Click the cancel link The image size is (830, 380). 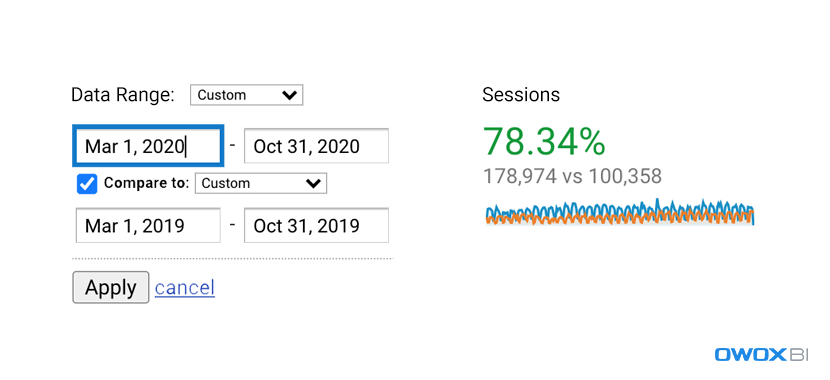click(185, 287)
